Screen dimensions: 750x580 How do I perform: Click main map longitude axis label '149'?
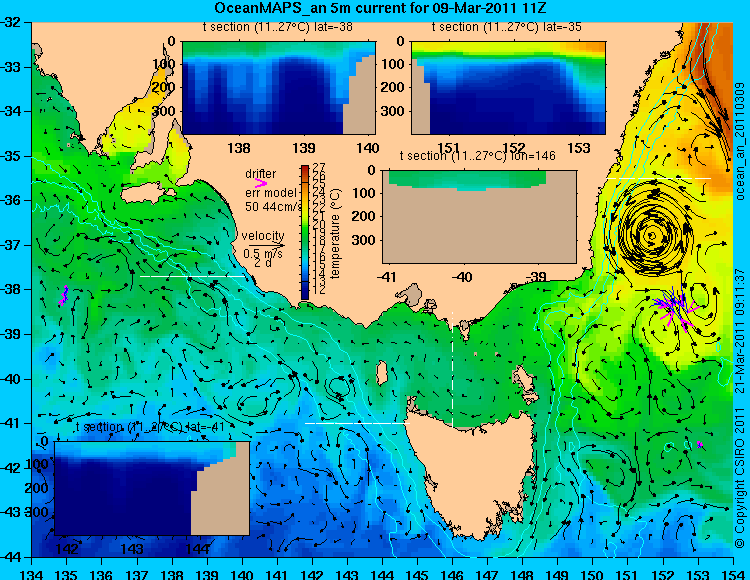[557, 574]
